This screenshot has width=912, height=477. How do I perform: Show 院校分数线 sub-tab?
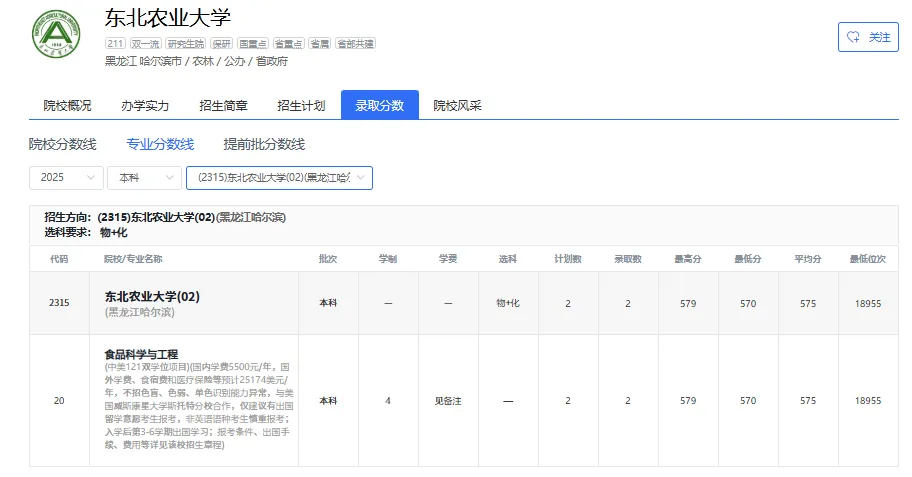point(63,144)
